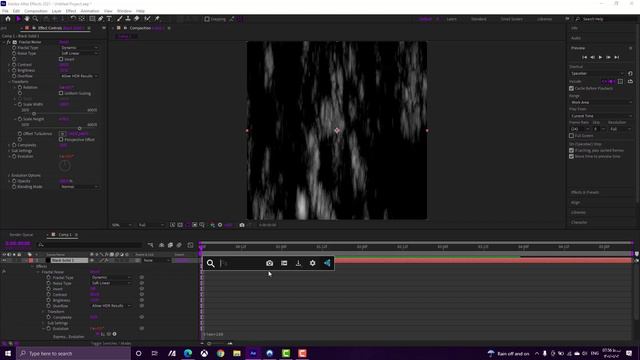Toggle the Uniform Scaling checkbox

61,93
